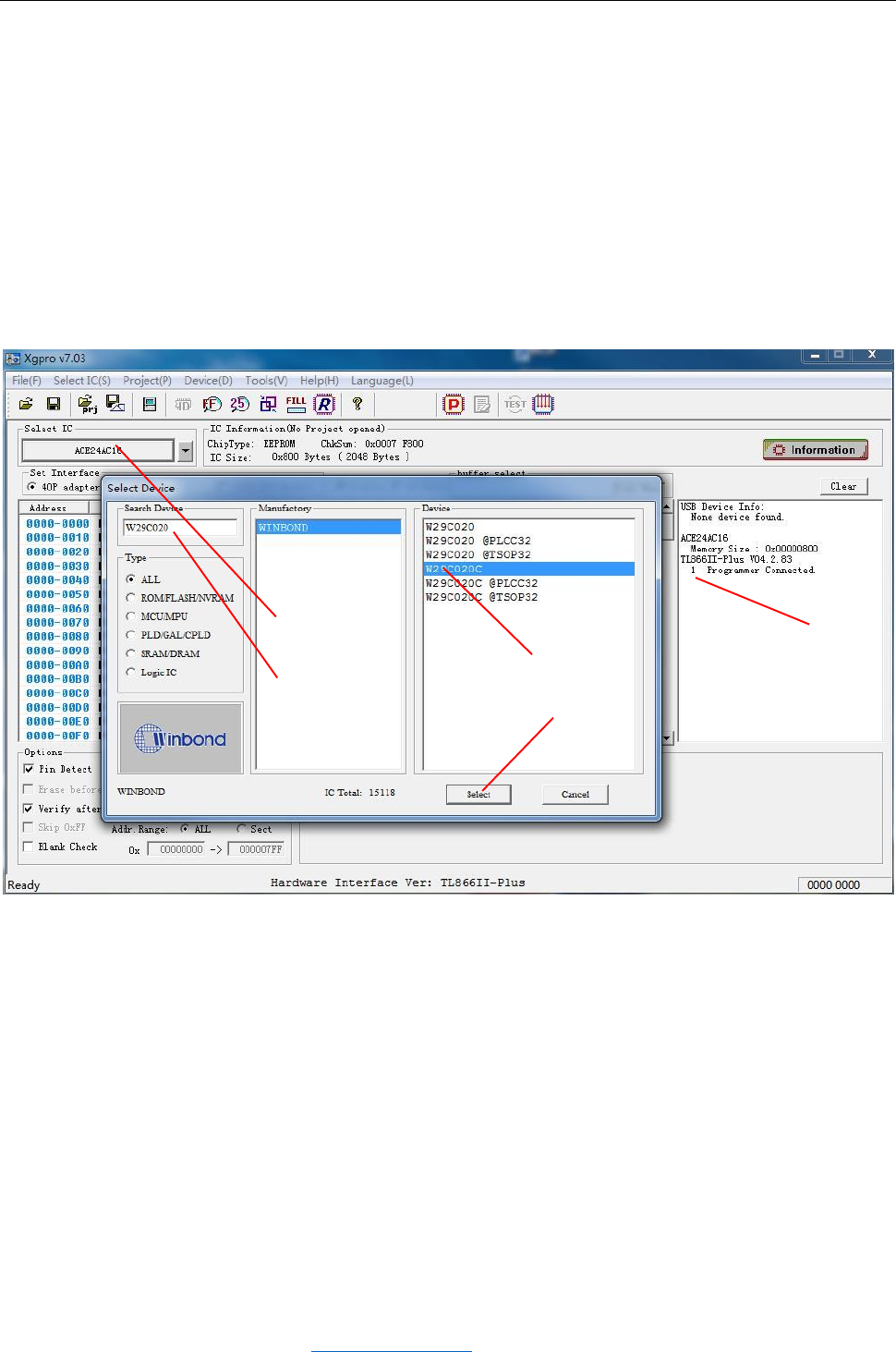Click the Winbond logo image

(180, 738)
